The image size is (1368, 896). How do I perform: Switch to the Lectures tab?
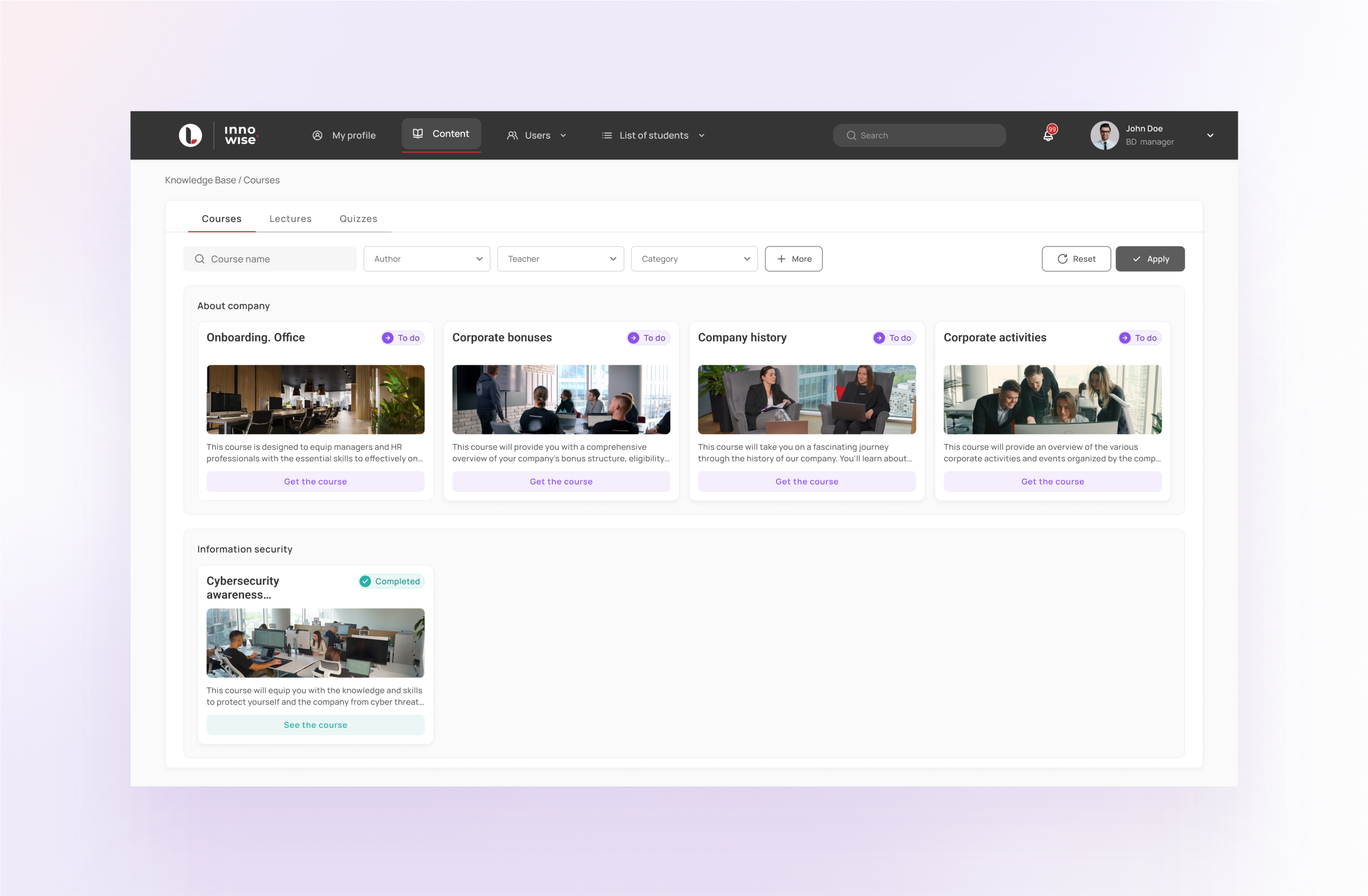point(290,218)
